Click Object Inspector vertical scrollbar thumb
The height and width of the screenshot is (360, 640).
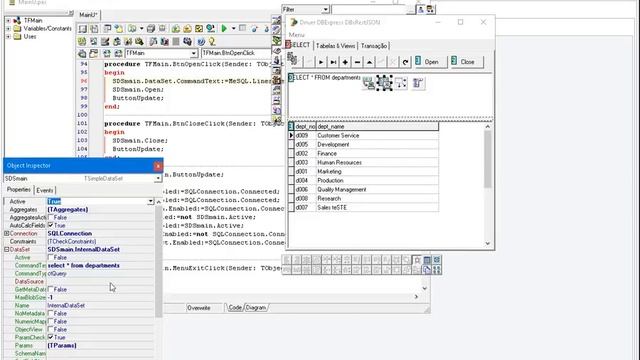click(x=158, y=261)
